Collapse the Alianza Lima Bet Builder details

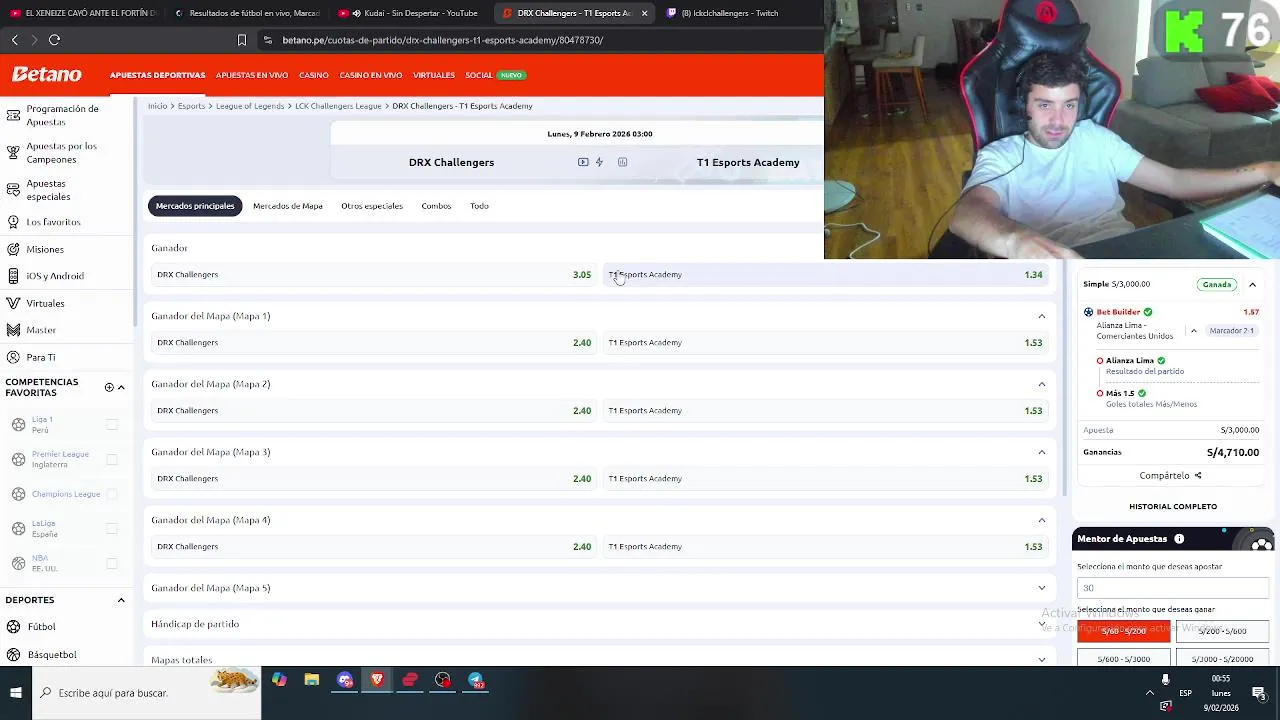[1193, 330]
